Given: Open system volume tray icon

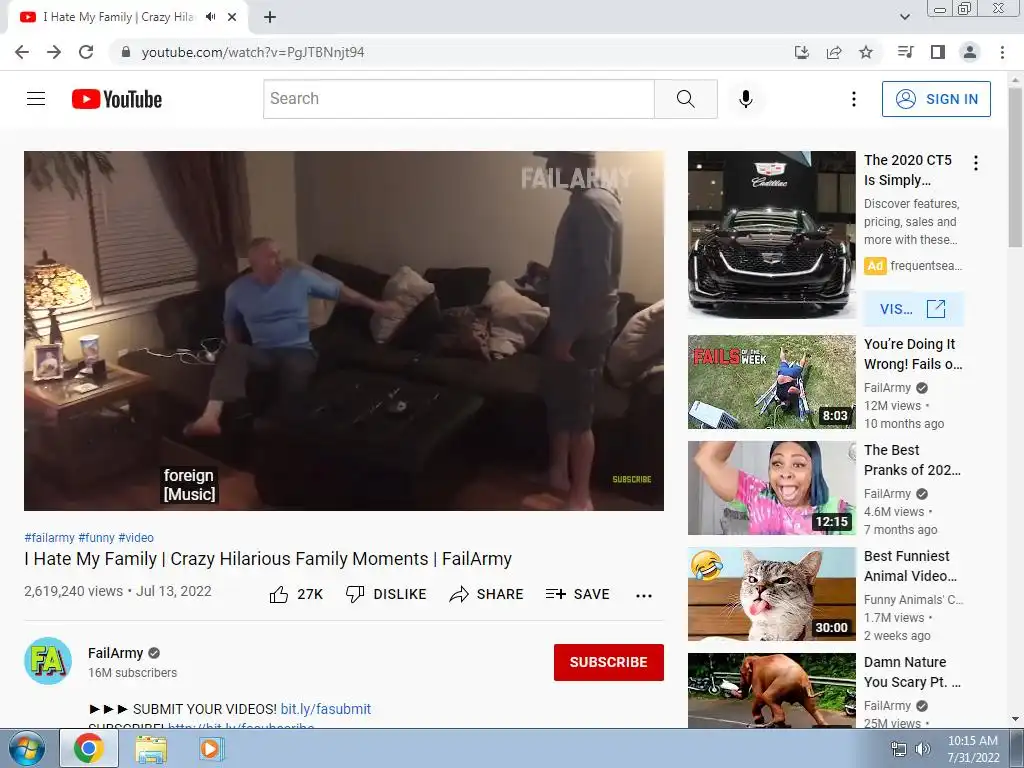Looking at the screenshot, I should click(923, 749).
